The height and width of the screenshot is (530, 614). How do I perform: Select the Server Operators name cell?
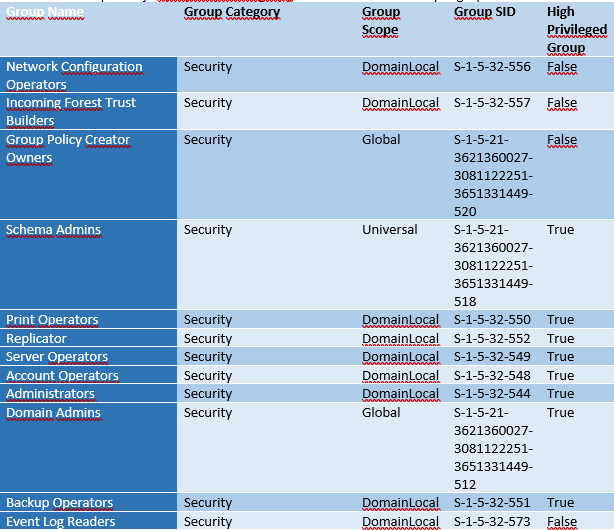click(x=57, y=357)
